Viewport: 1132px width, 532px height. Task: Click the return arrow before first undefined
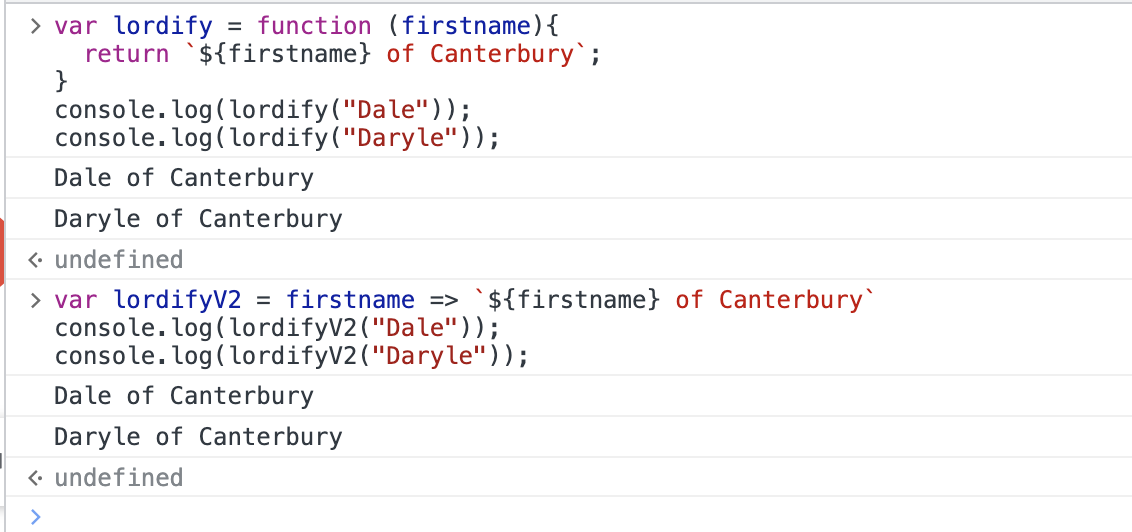coord(36,260)
